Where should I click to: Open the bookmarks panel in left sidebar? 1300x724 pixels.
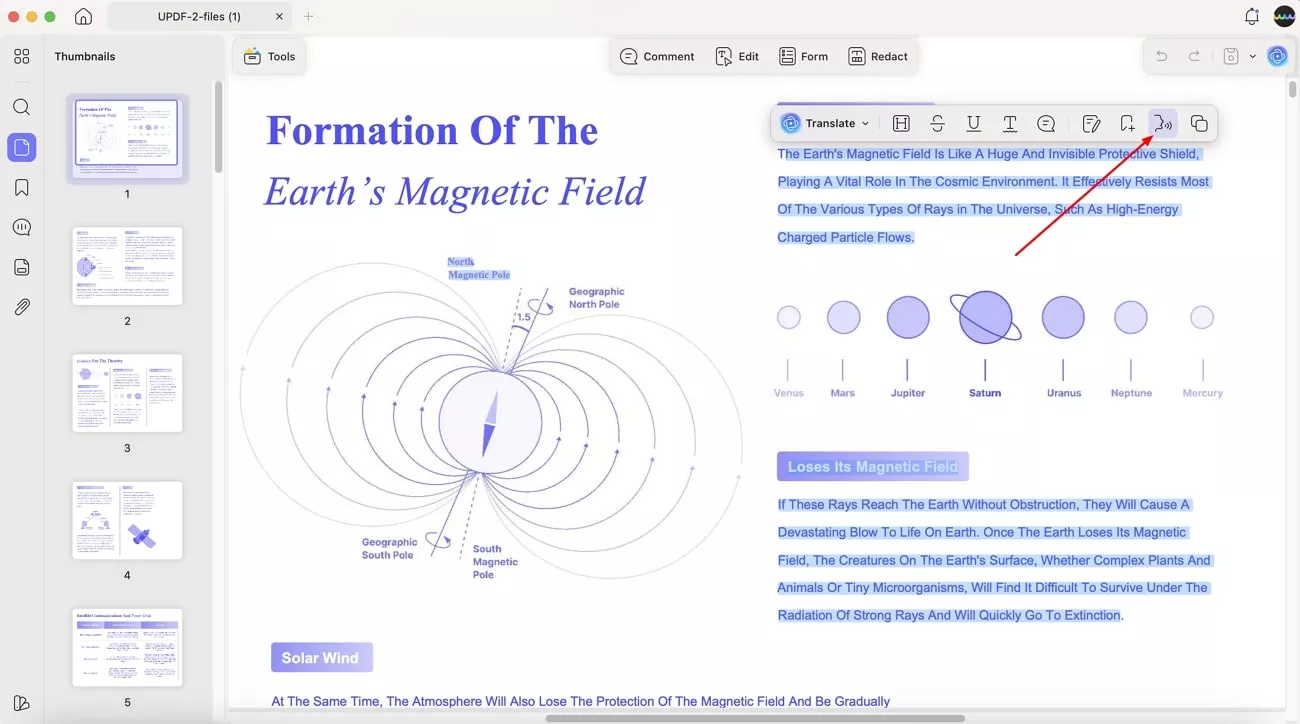[22, 188]
